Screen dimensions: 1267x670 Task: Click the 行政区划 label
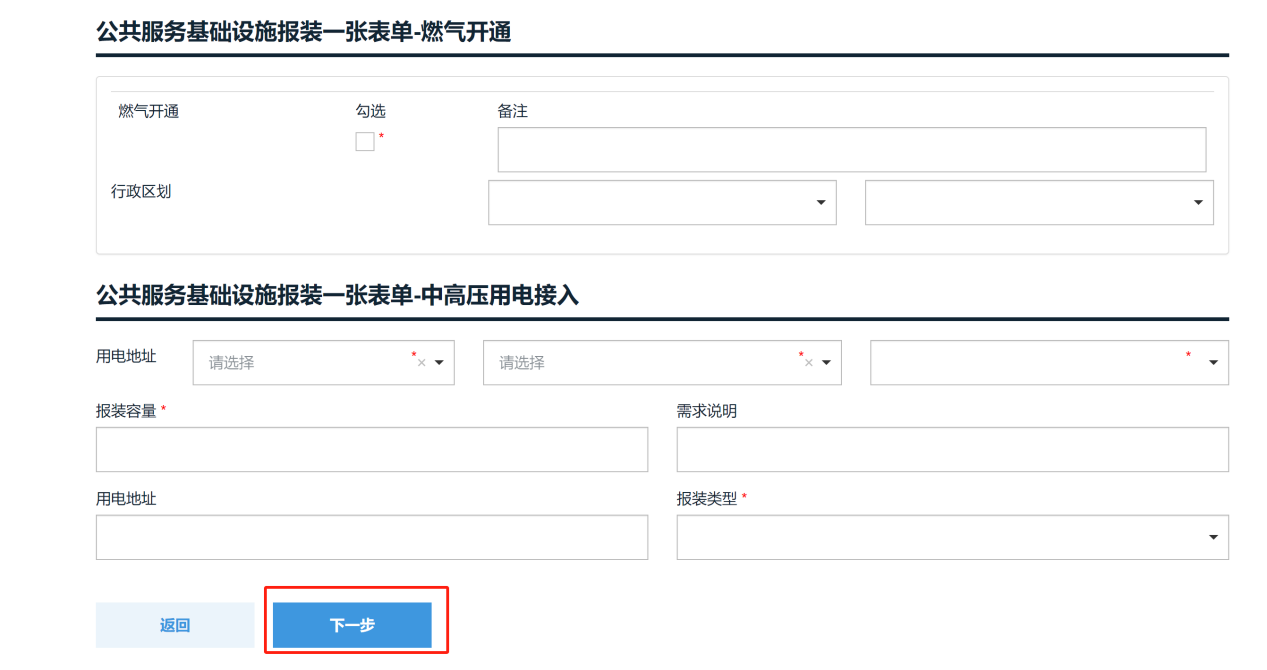click(141, 191)
